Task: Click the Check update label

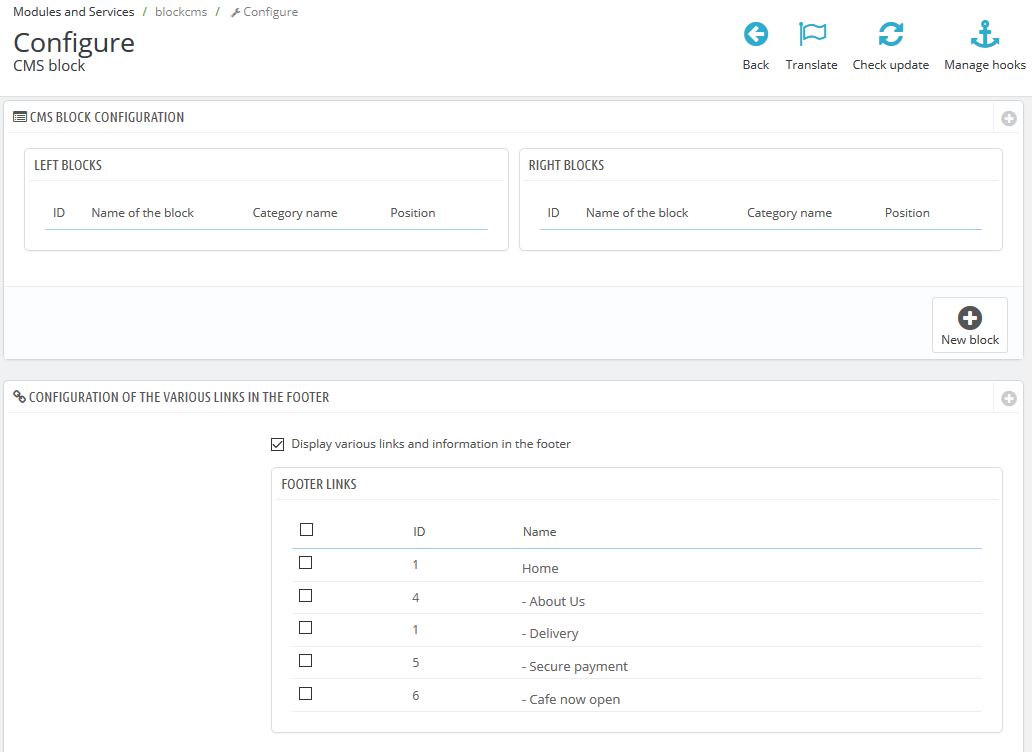Action: coord(890,64)
